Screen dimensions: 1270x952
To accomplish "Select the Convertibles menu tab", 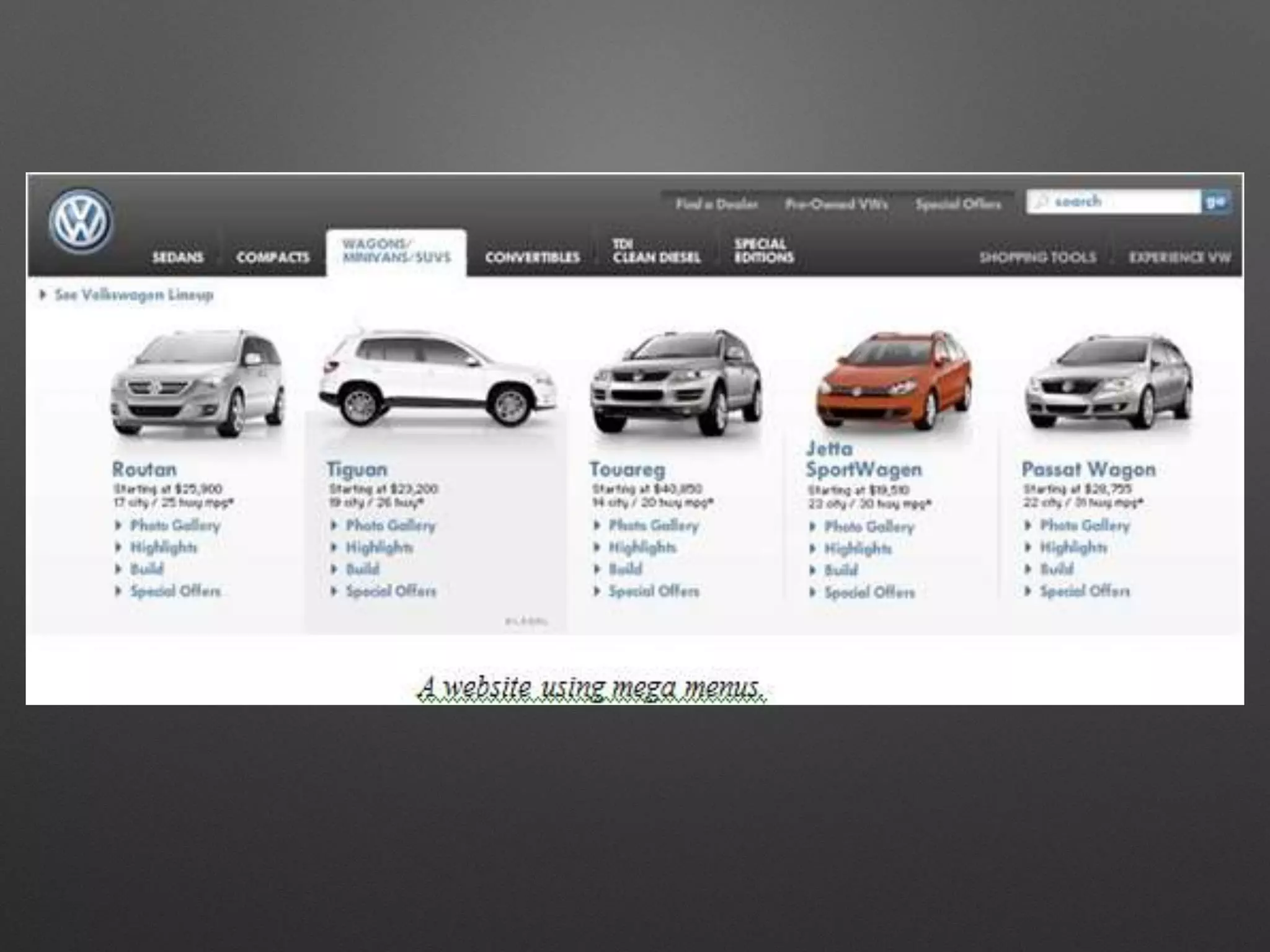I will pos(532,257).
